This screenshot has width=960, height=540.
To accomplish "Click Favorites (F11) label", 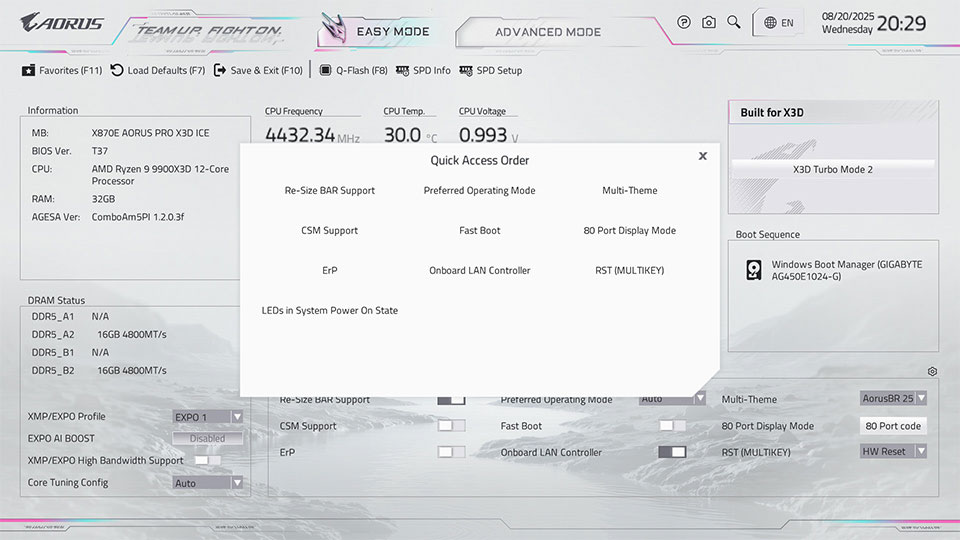I will pyautogui.click(x=70, y=70).
